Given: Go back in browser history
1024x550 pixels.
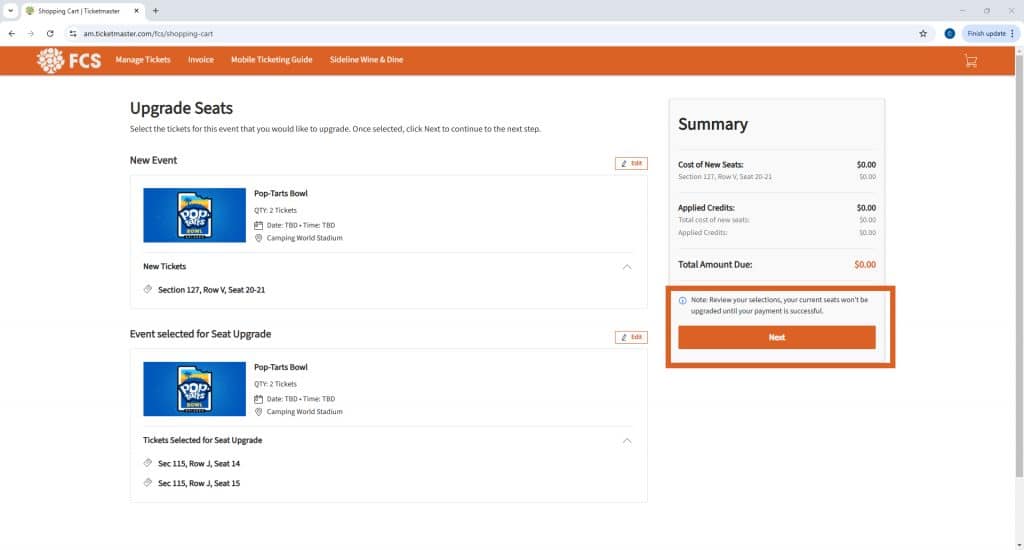Looking at the screenshot, I should [12, 33].
